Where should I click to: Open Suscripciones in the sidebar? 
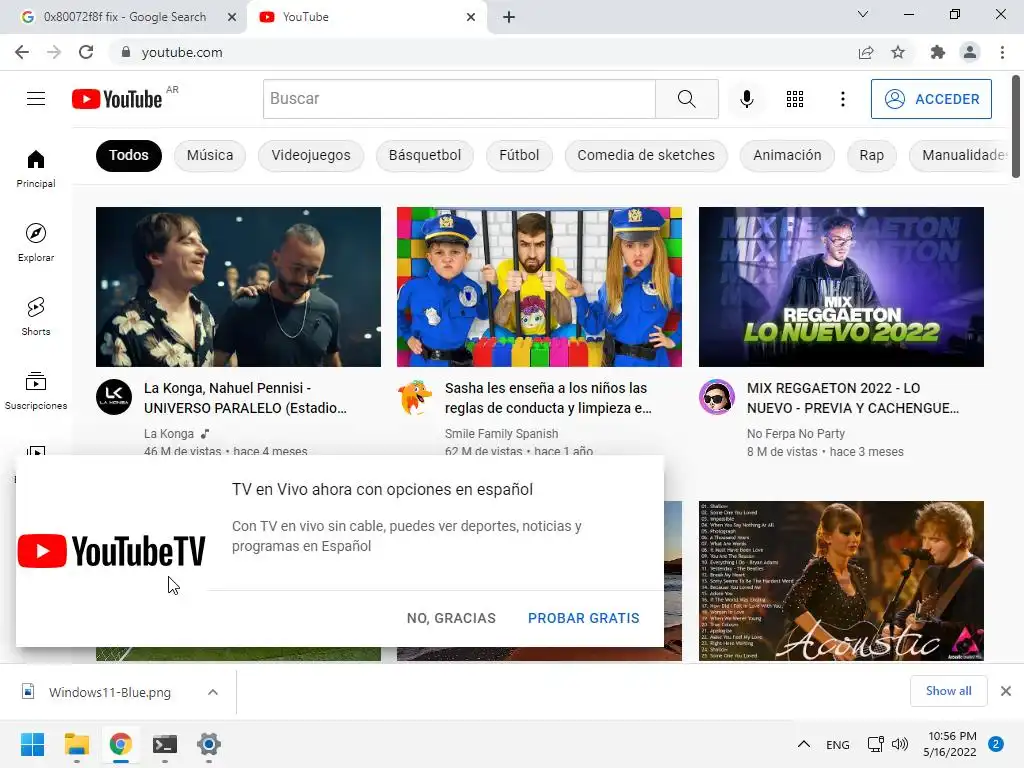[36, 390]
